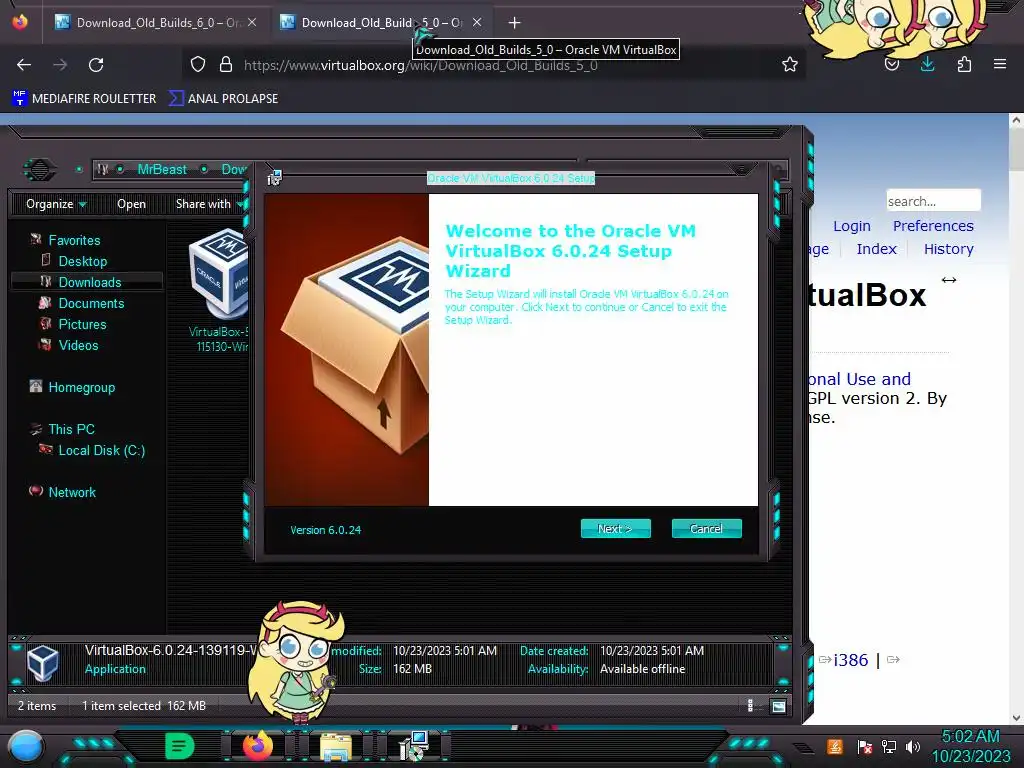Select Local Disk (C:) in sidebar

(101, 450)
